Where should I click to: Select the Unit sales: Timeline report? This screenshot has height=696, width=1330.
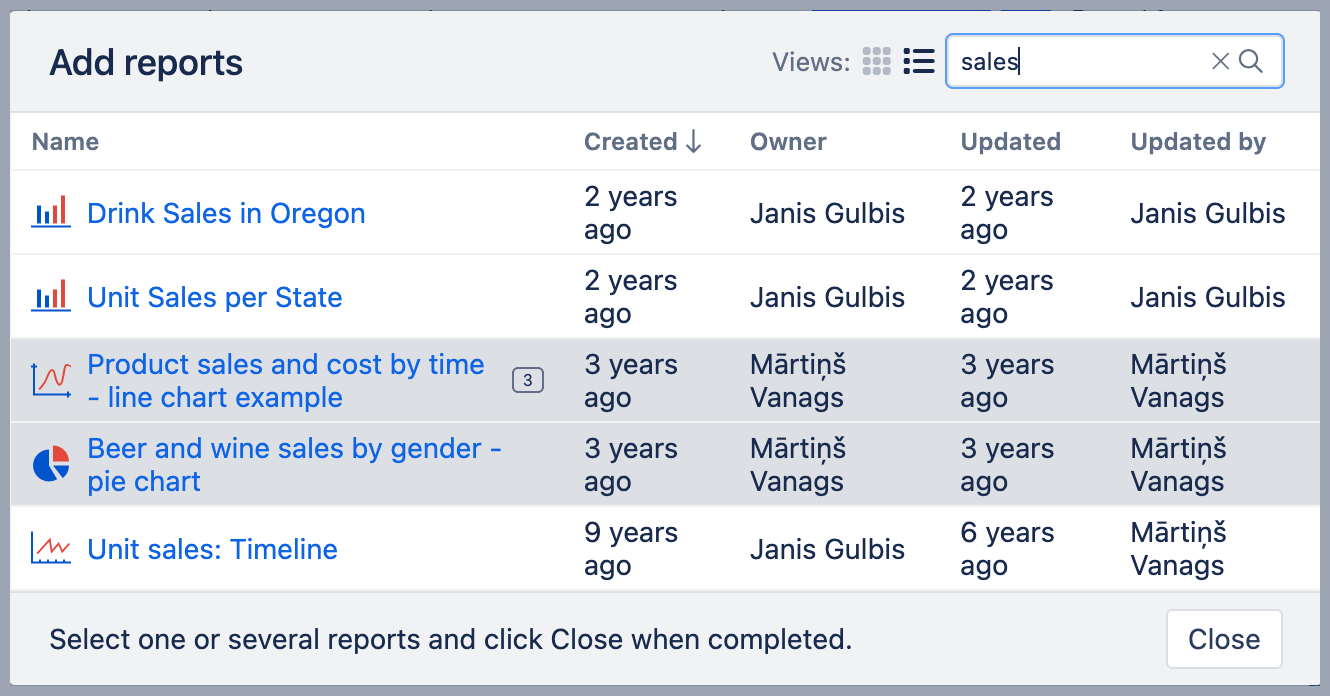(x=212, y=549)
